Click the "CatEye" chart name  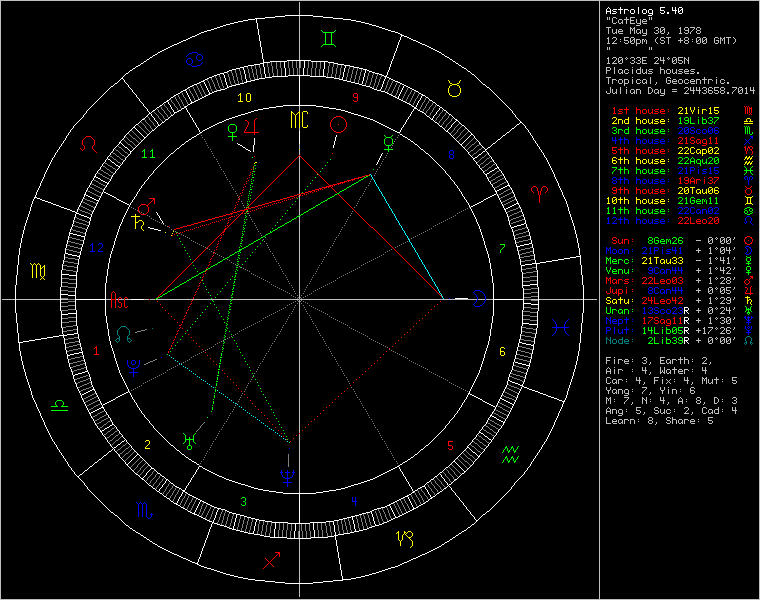coord(629,21)
